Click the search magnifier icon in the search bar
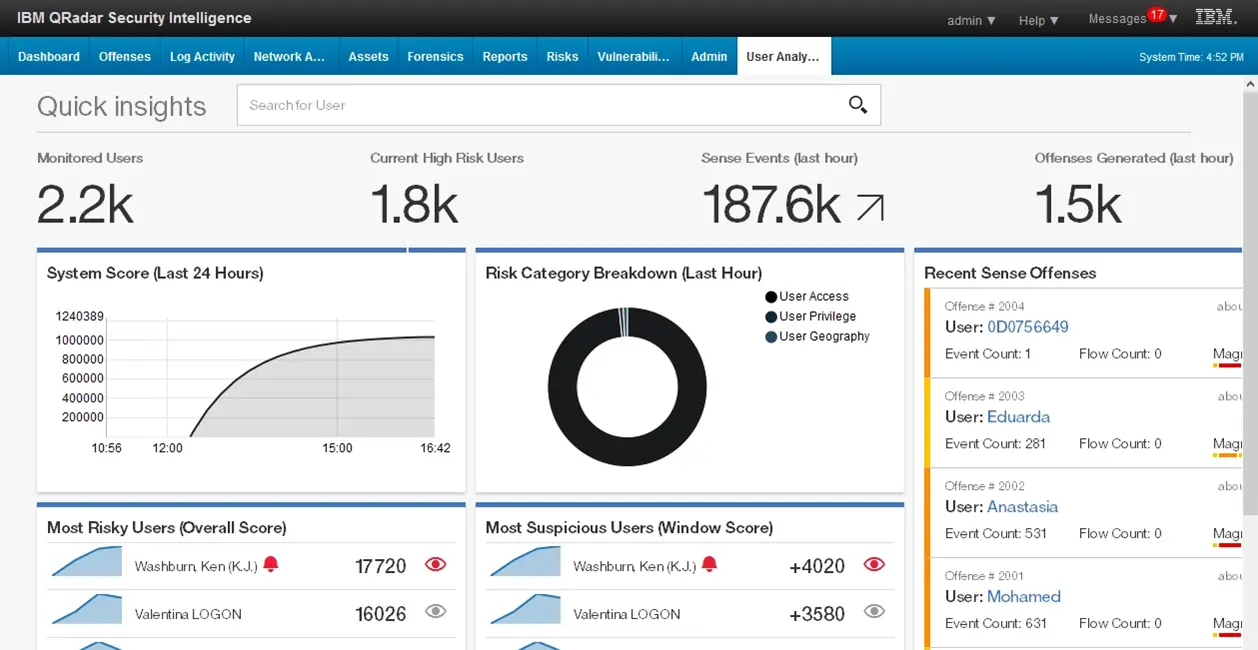The width and height of the screenshot is (1258, 650). click(858, 104)
